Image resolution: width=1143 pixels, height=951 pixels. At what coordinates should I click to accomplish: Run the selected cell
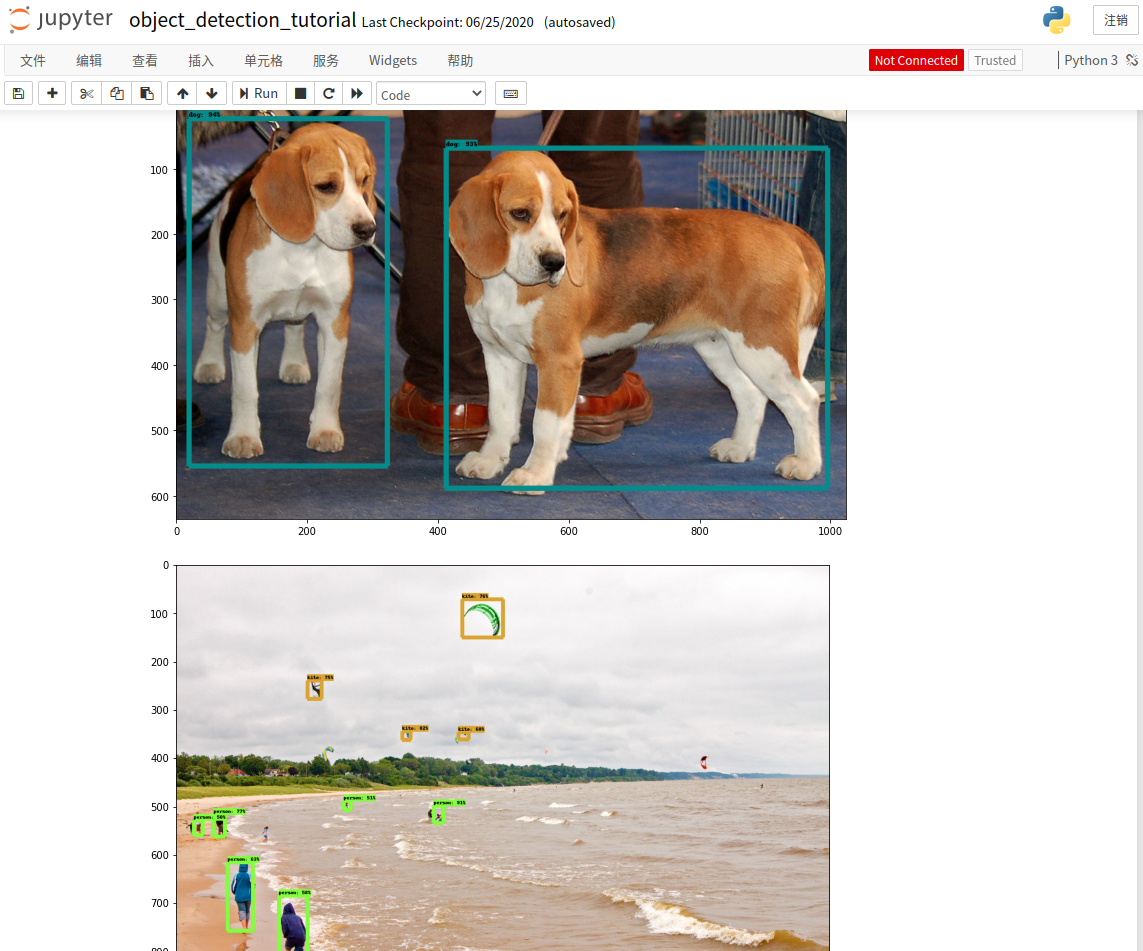pos(259,93)
